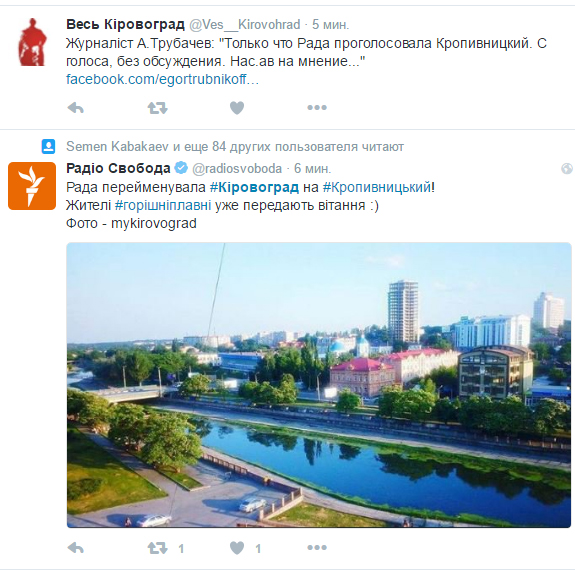Open the #Кіровоград hashtag

tap(254, 187)
